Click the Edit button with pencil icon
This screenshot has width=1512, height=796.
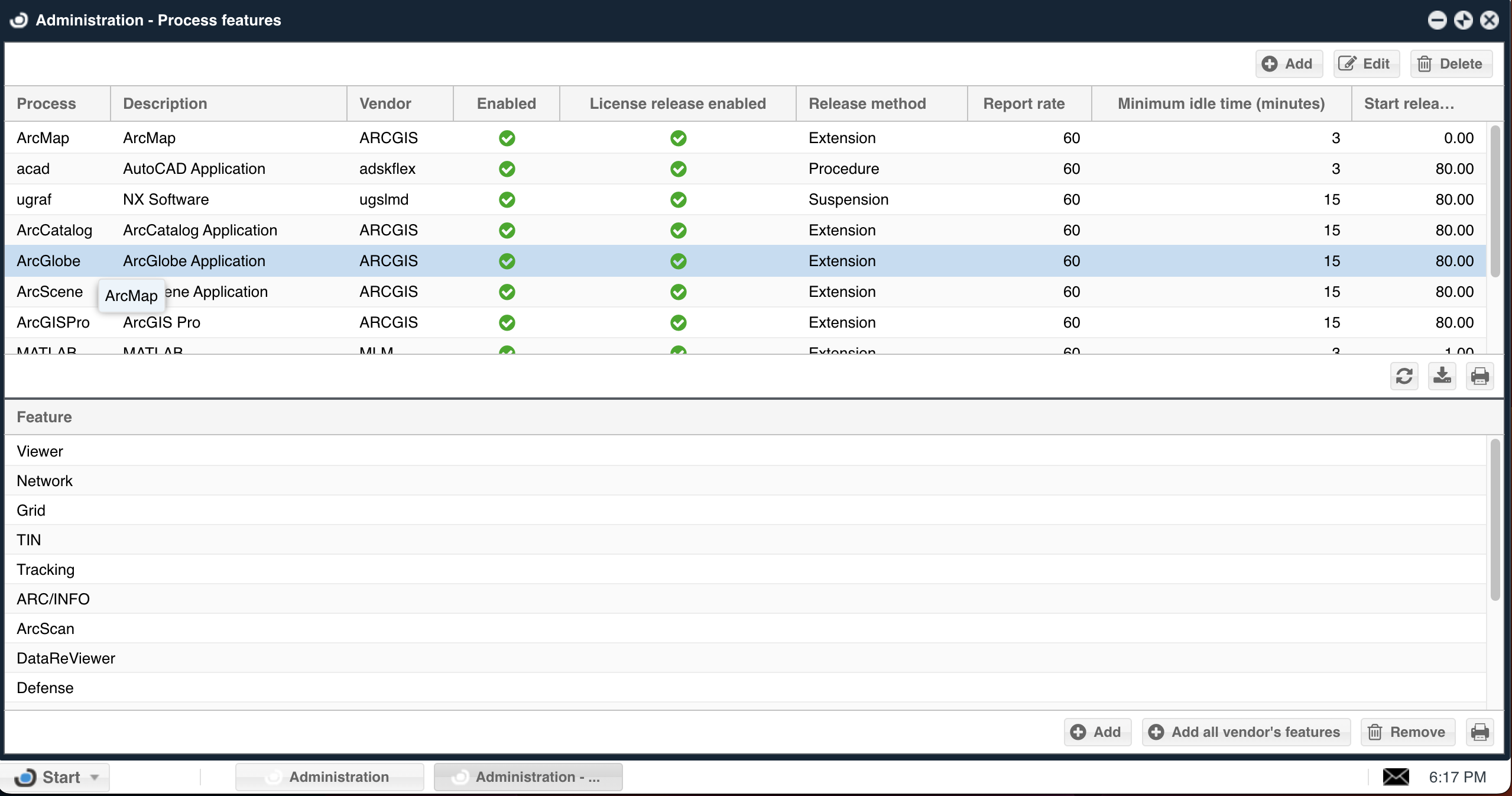click(x=1365, y=64)
